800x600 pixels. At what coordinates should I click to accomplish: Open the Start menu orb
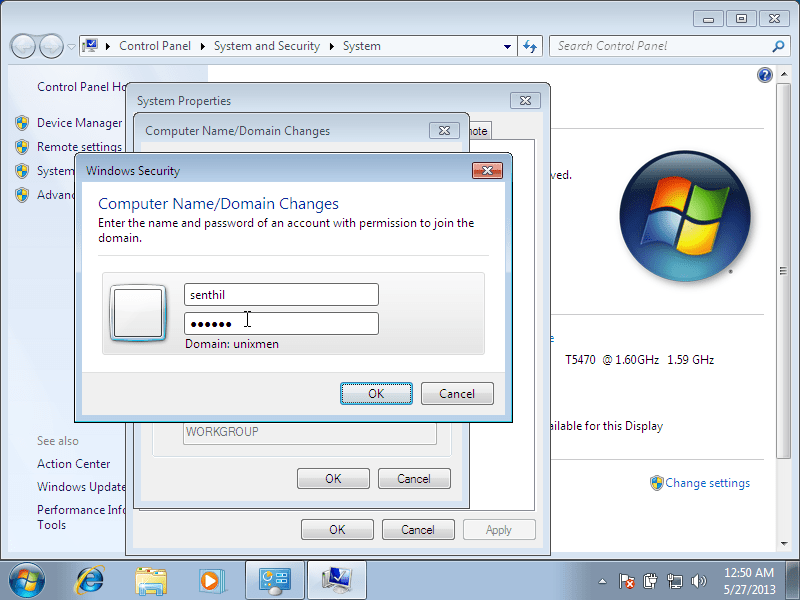25,580
